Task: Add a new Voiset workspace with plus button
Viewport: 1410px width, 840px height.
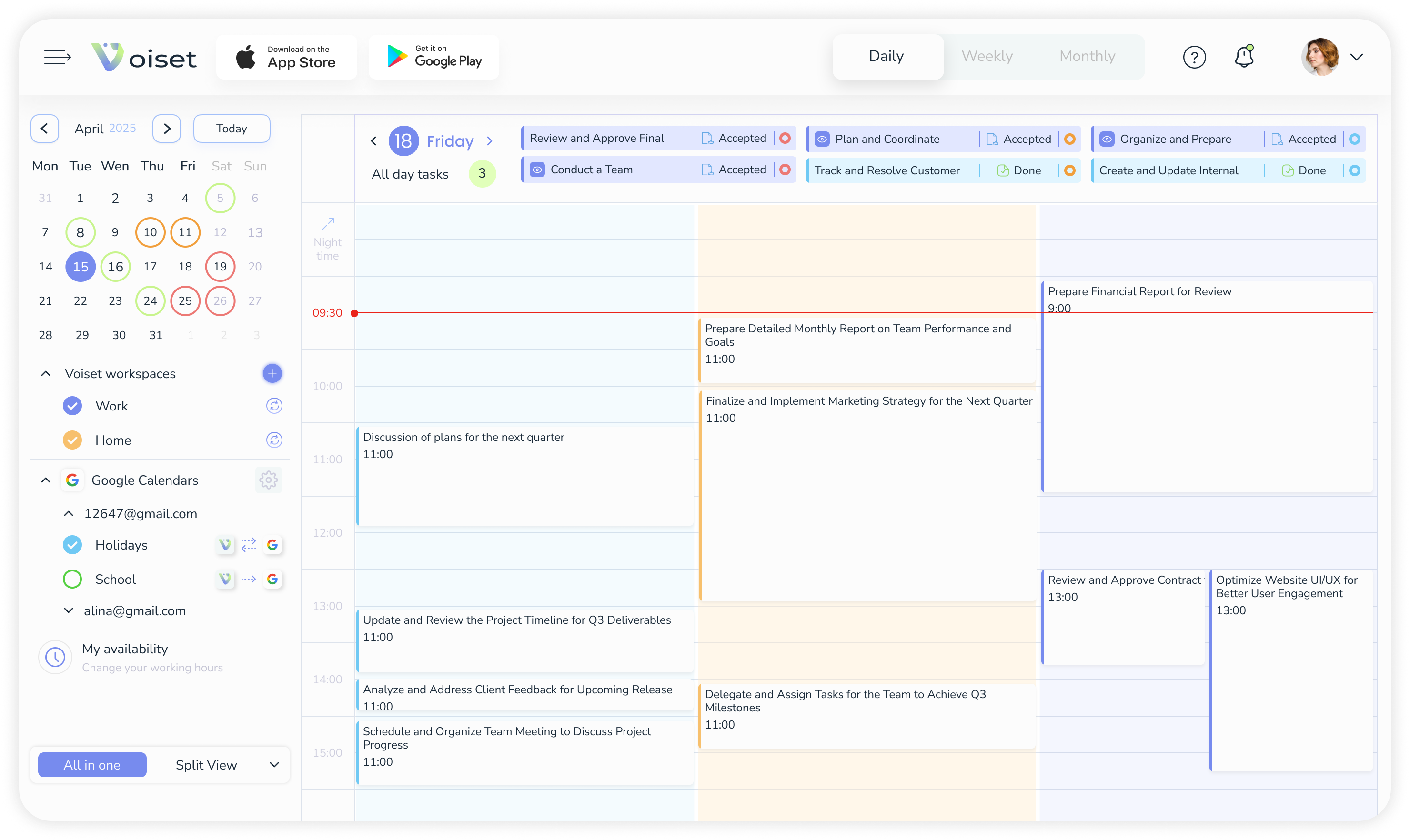Action: click(x=272, y=373)
